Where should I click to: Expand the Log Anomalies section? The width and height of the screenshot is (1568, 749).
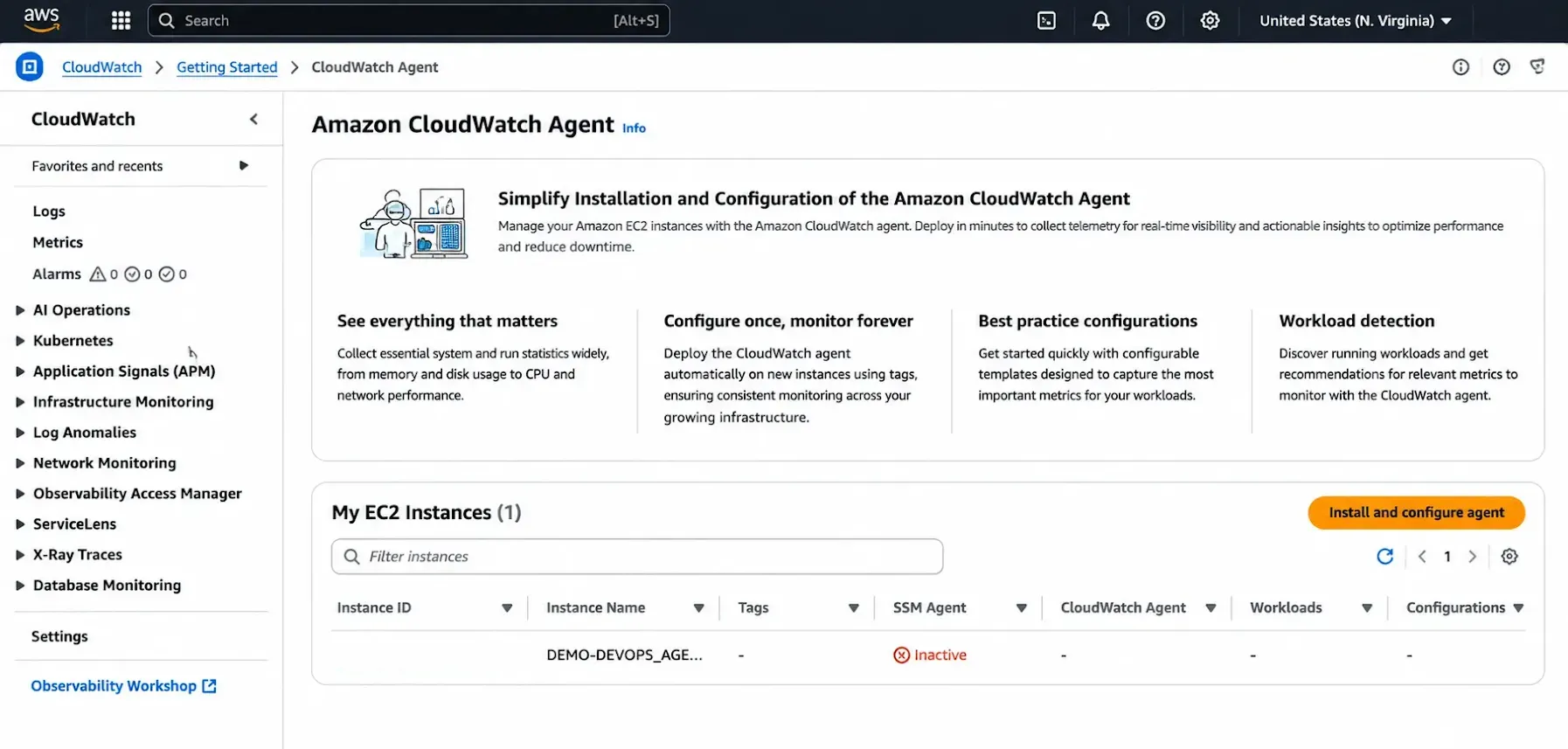pyautogui.click(x=19, y=433)
